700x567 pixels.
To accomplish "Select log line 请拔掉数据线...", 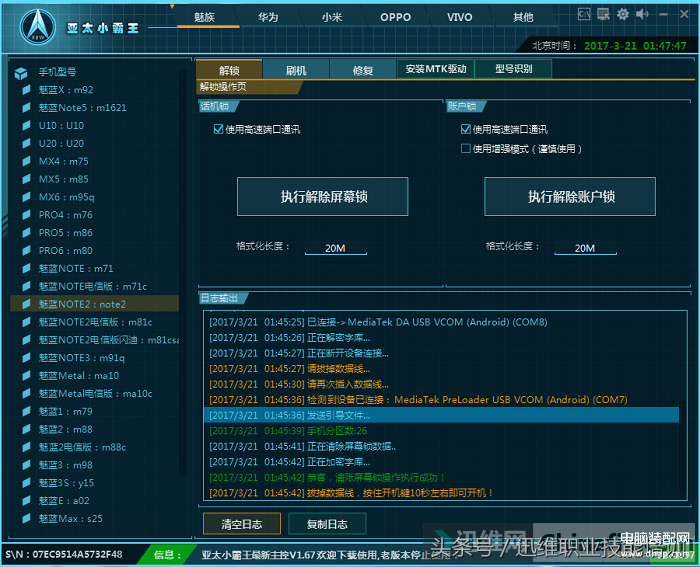I will pos(442,369).
